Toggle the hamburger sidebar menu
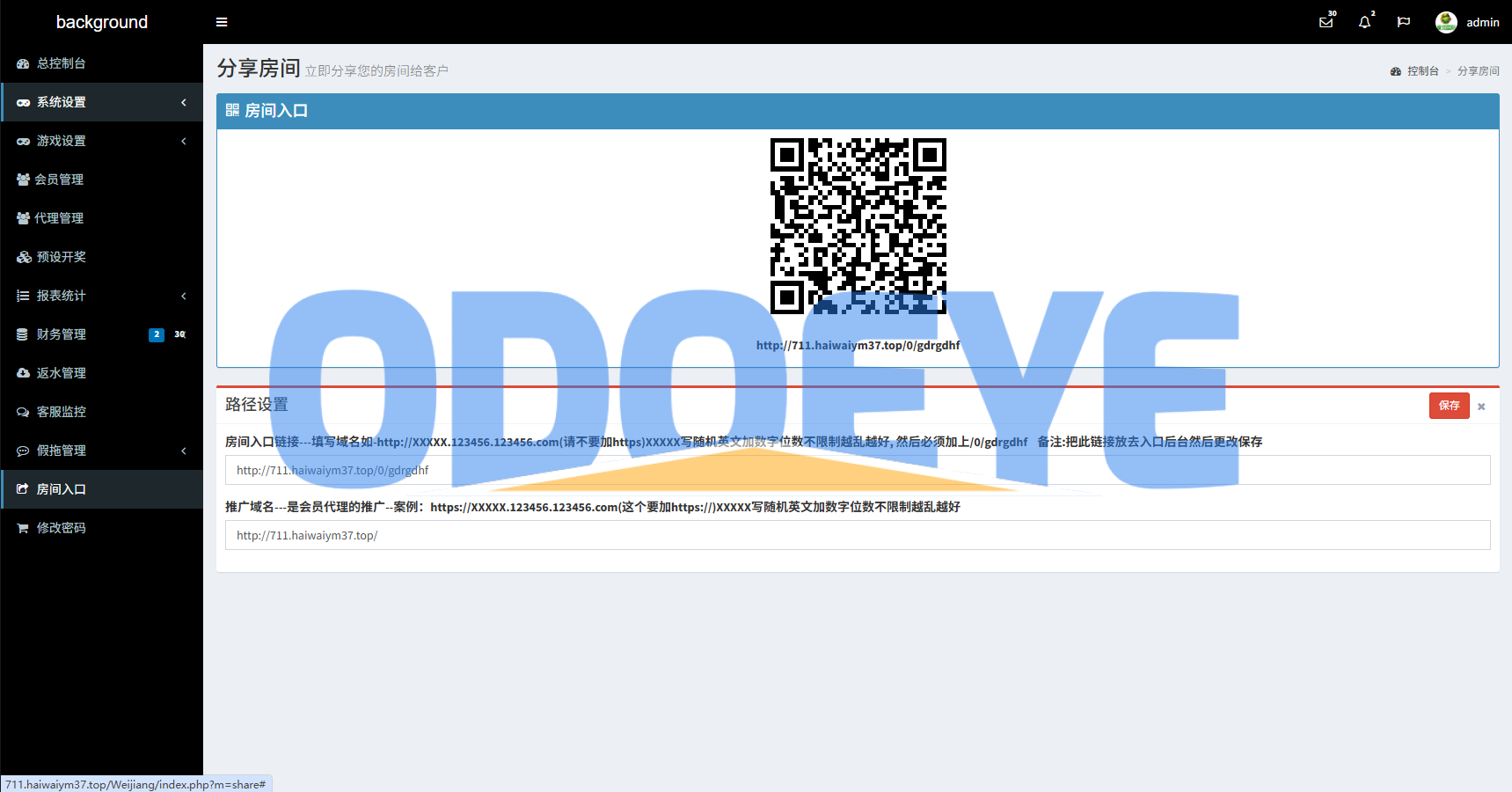The height and width of the screenshot is (792, 1512). click(222, 22)
